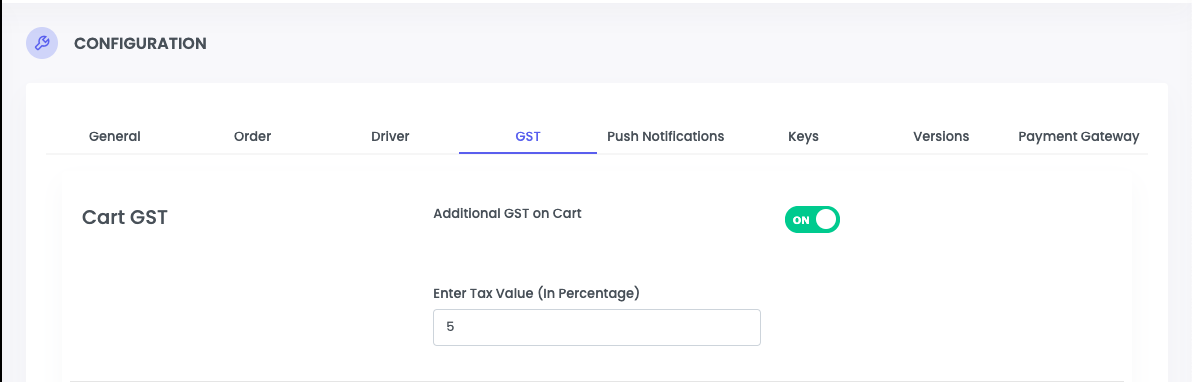Screen dimensions: 1192x382
Task: Click the value 5 in the tax field
Action: 450,327
